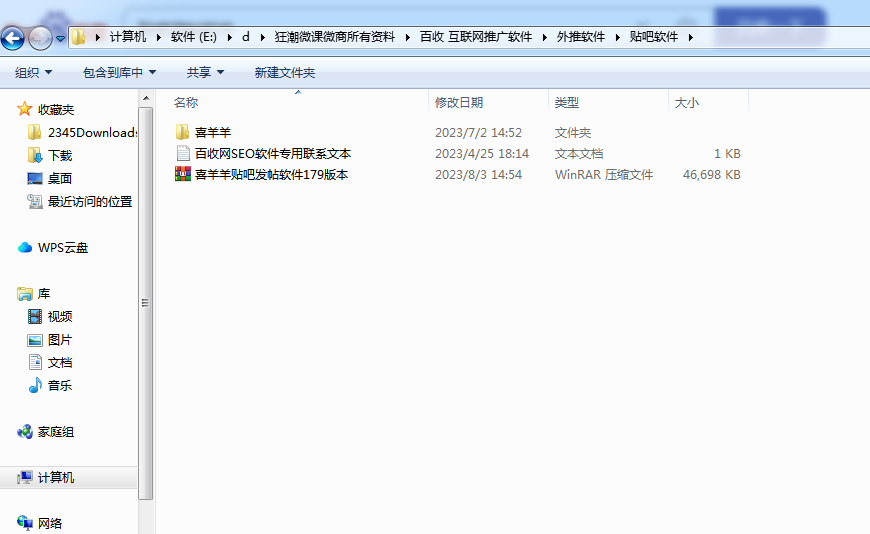Image resolution: width=870 pixels, height=534 pixels.
Task: Navigate to 计算机 in address bar
Action: [128, 37]
